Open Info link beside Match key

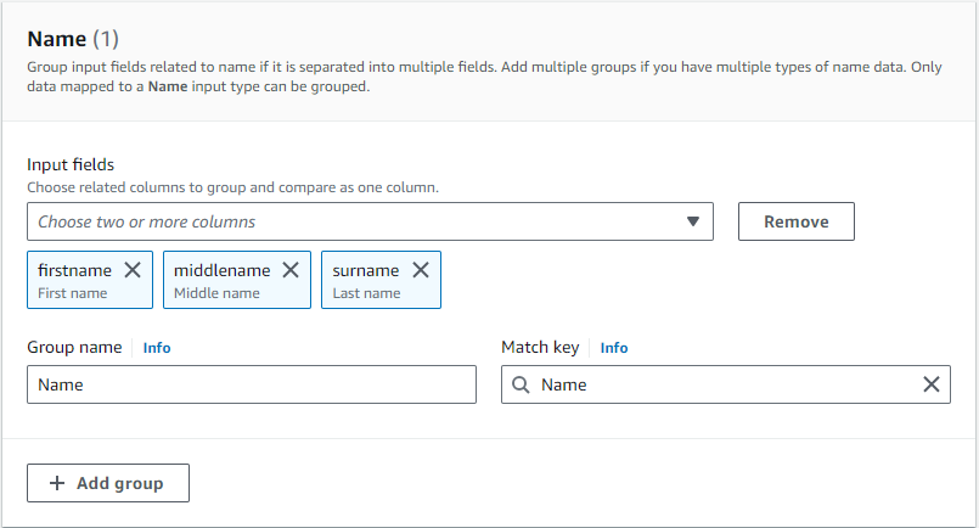click(614, 348)
